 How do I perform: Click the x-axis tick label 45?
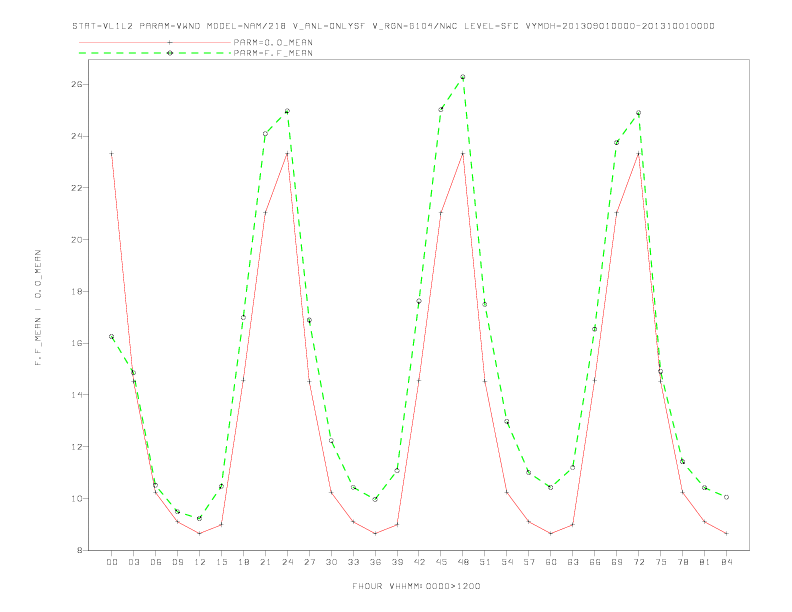tap(441, 562)
